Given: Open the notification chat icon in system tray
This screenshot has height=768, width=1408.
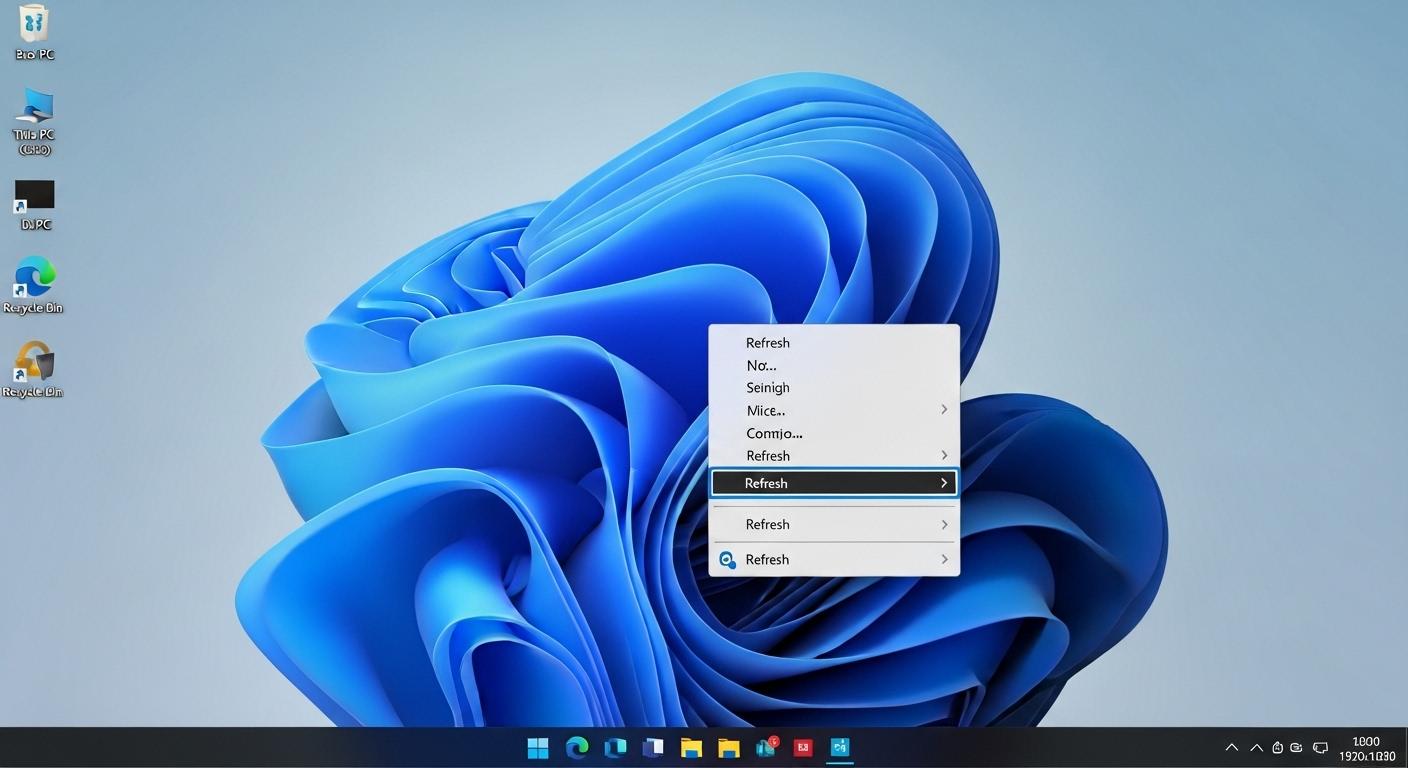Looking at the screenshot, I should click(1320, 747).
